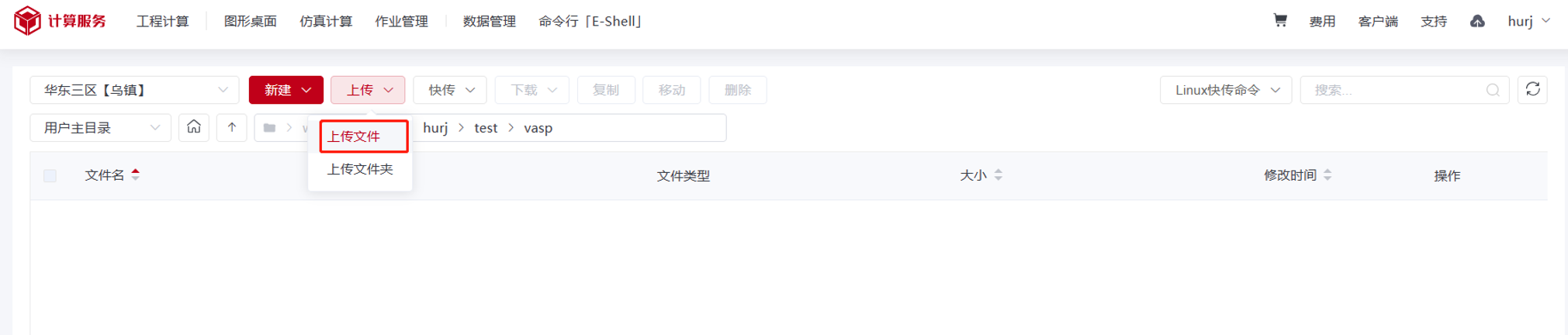Click the test breadcrumb in the path
This screenshot has width=1568, height=335.
click(486, 128)
